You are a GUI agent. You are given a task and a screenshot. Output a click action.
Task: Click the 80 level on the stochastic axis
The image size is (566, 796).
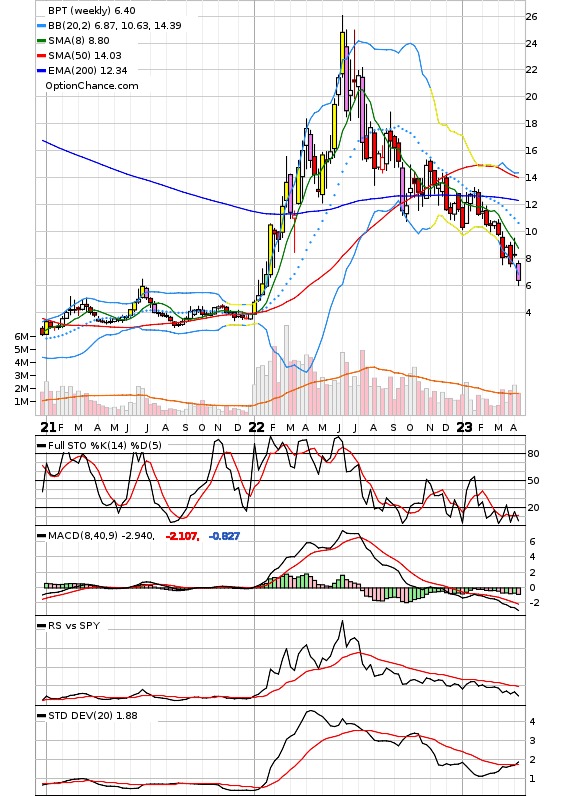(533, 454)
